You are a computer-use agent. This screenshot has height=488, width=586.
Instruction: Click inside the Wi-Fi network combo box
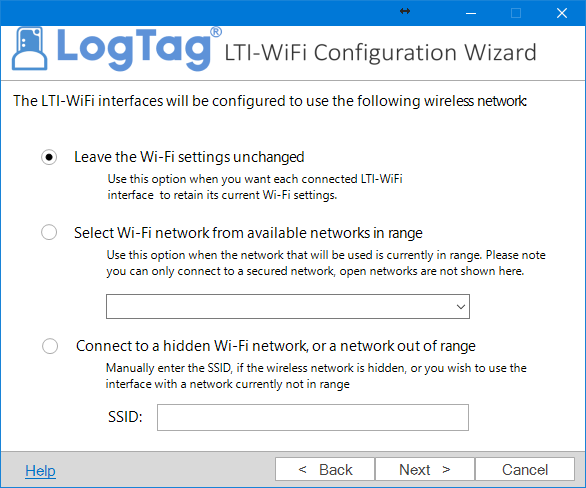(x=288, y=307)
